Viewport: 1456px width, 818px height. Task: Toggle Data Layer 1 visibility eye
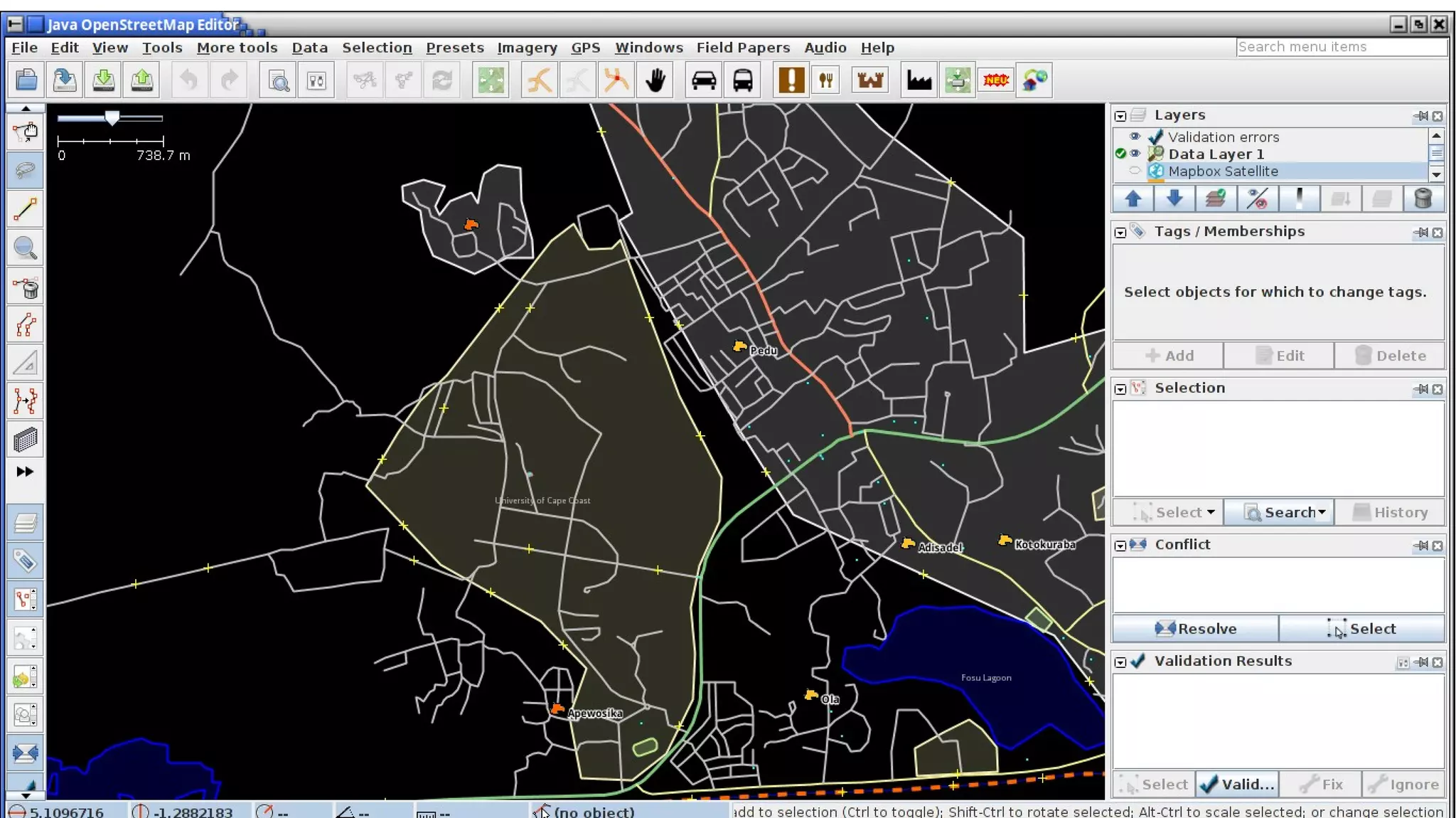point(1135,154)
